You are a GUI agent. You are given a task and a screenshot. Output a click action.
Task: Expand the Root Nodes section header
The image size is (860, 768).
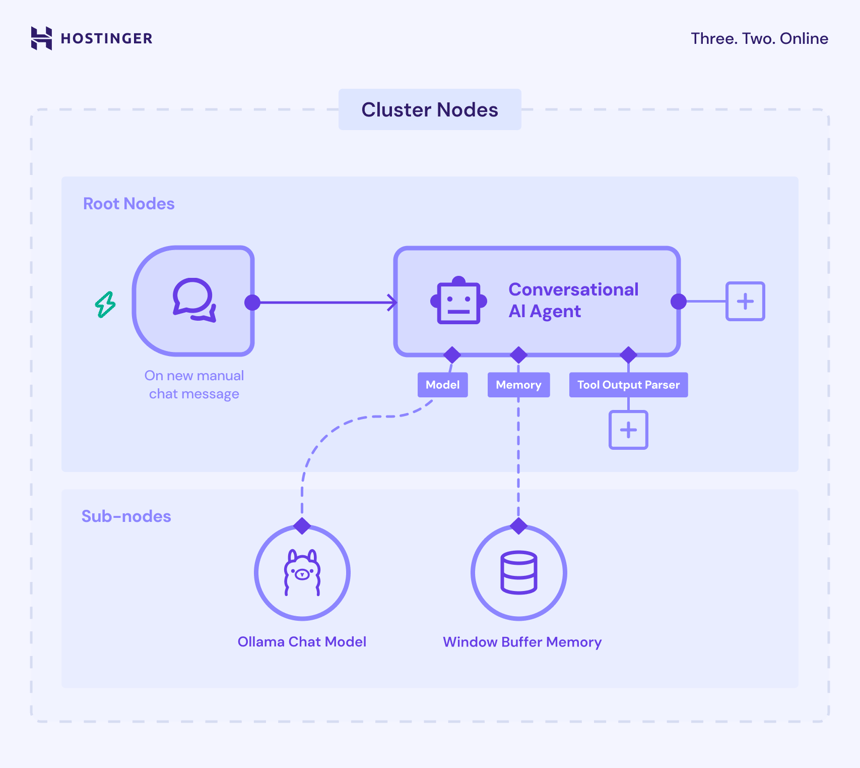pyautogui.click(x=128, y=204)
